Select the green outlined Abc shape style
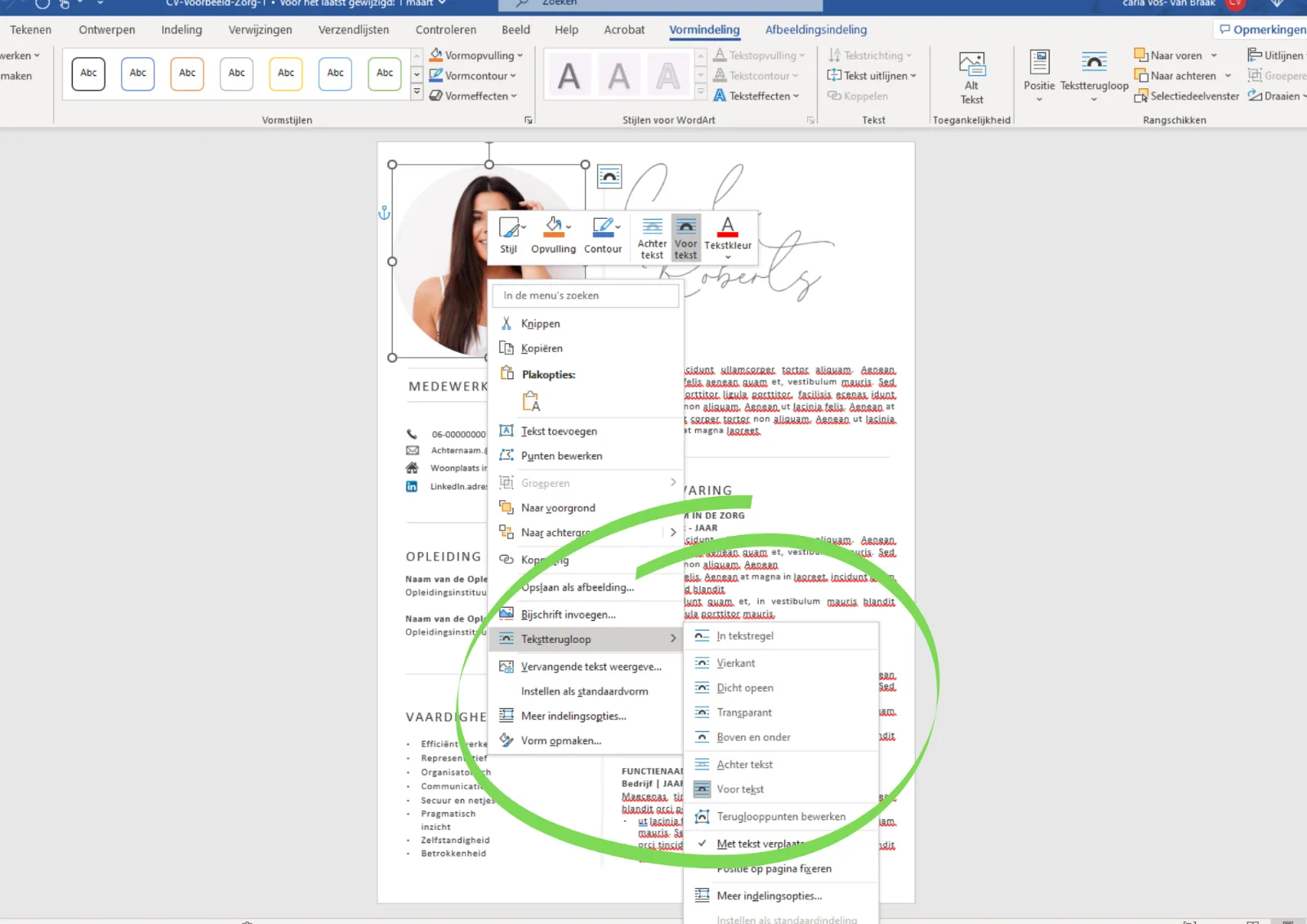Viewport: 1307px width, 924px height. (x=384, y=74)
